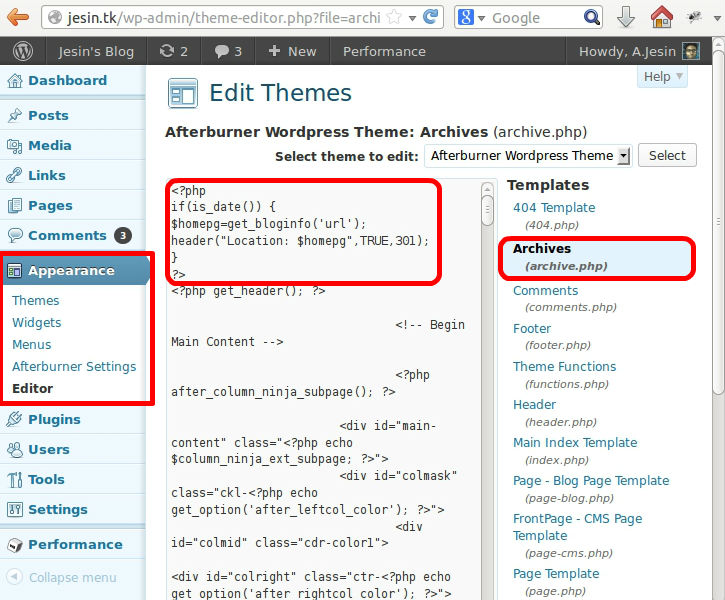Open the Performance admin bar menu
Viewport: 725px width, 600px height.
point(384,51)
